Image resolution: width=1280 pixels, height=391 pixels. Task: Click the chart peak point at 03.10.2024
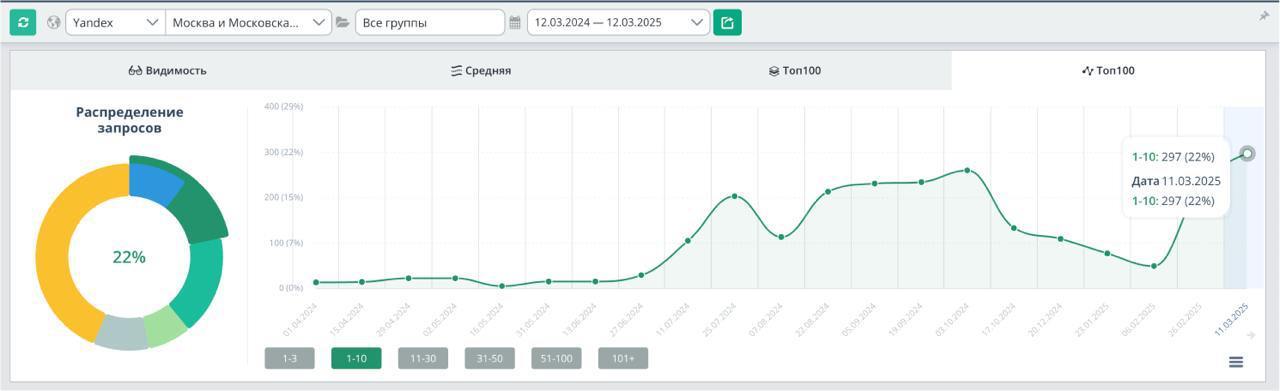[967, 170]
